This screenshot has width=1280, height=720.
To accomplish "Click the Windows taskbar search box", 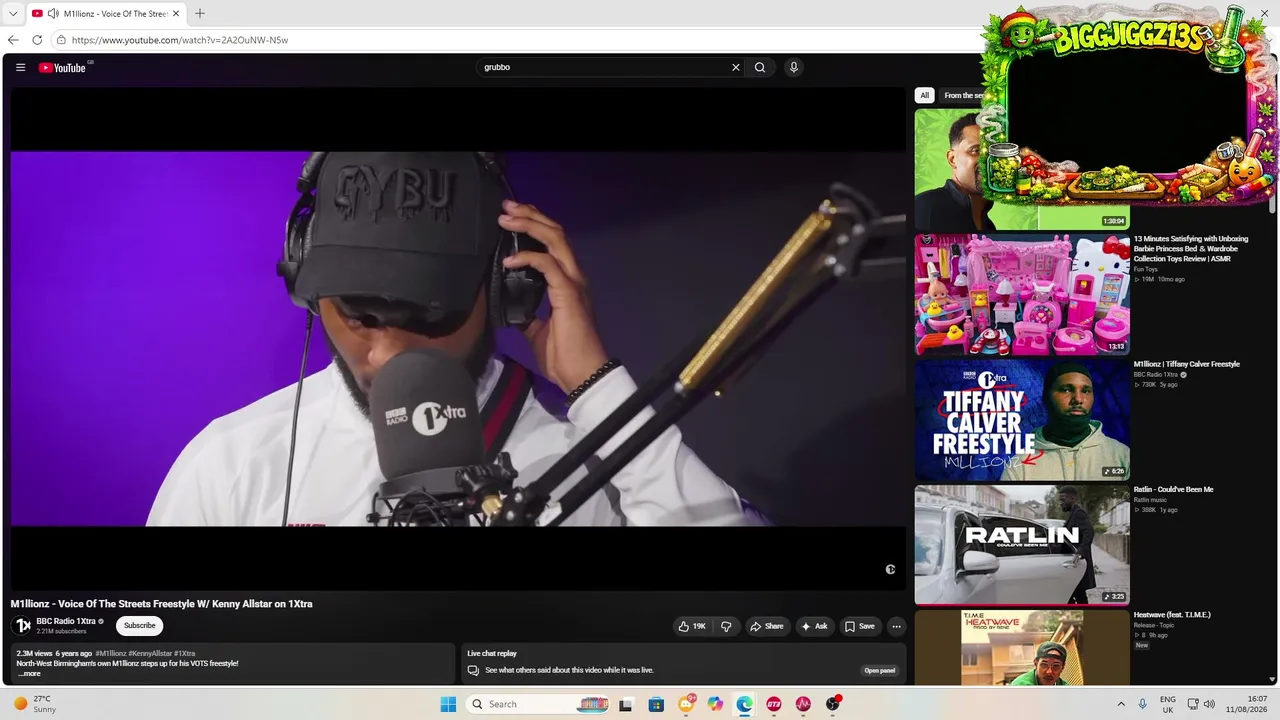I will (538, 704).
